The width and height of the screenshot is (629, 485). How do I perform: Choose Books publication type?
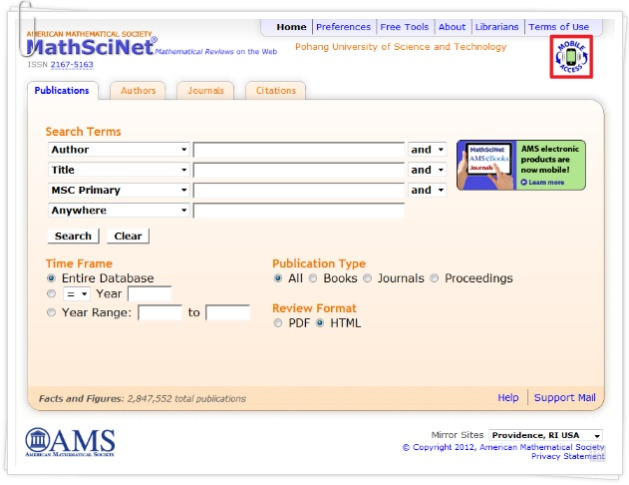(x=313, y=278)
